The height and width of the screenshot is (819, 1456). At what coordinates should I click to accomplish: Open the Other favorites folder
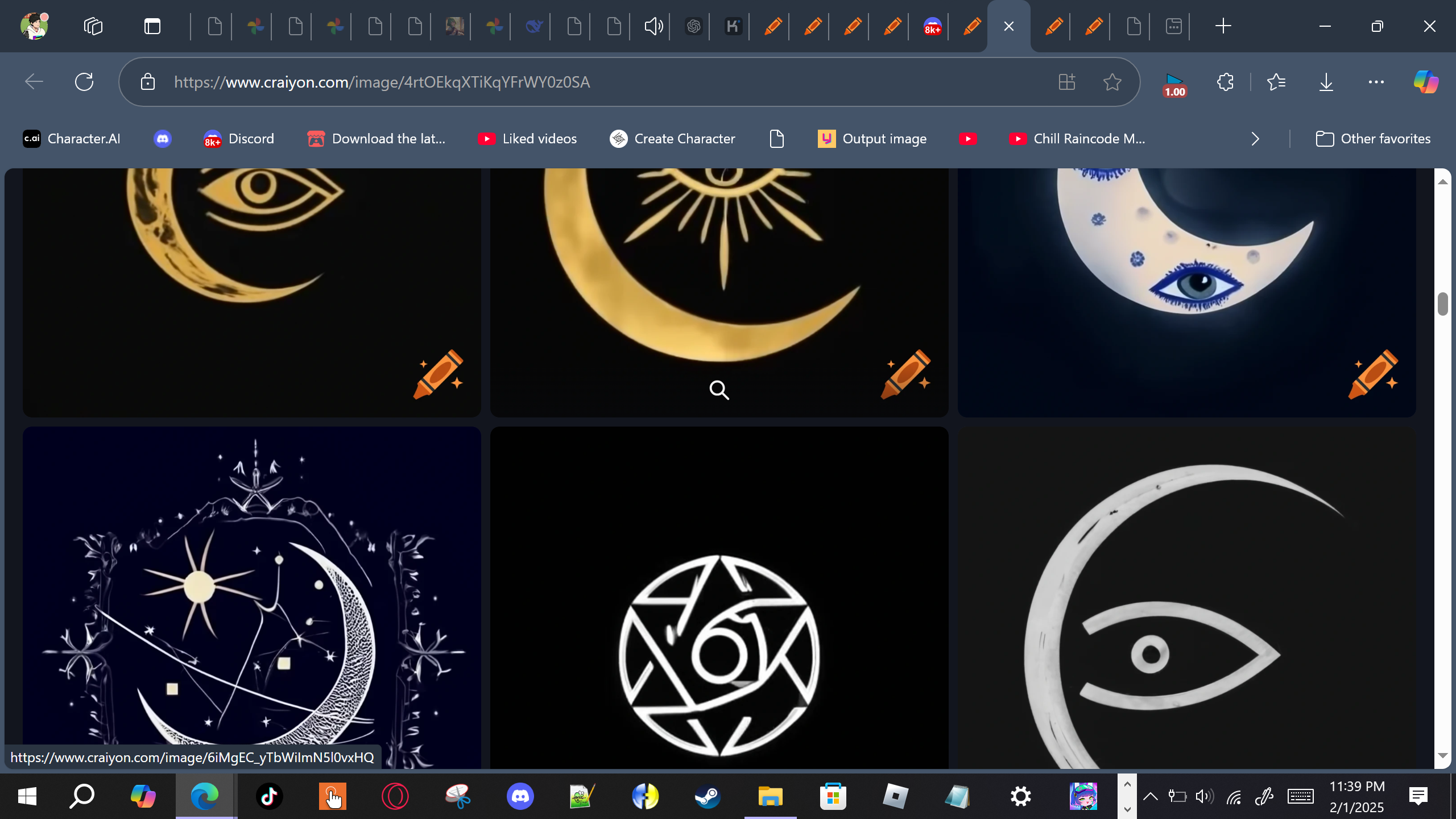pyautogui.click(x=1374, y=139)
